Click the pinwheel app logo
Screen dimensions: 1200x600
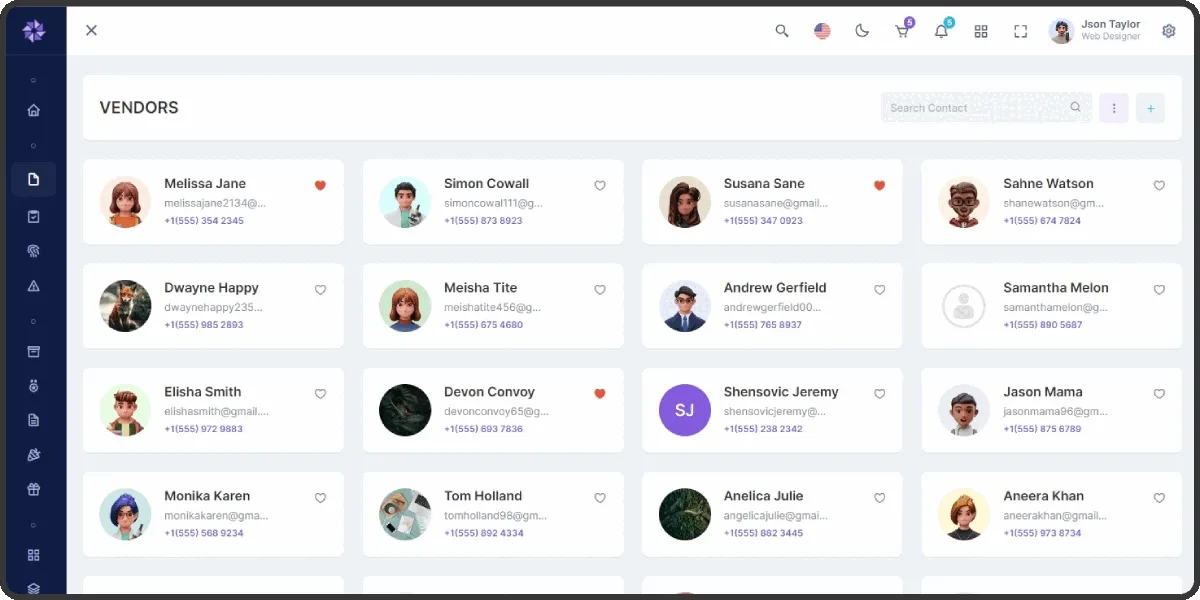pyautogui.click(x=34, y=31)
